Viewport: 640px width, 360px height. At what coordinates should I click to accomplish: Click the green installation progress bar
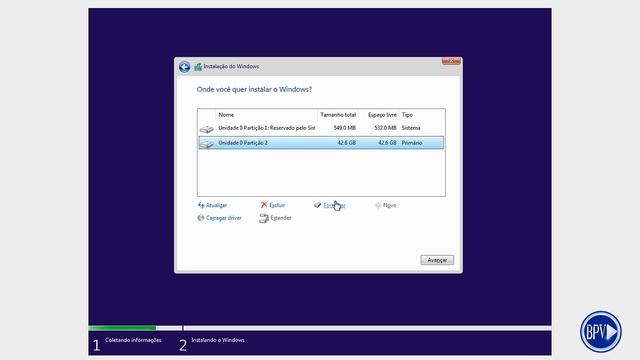122,328
